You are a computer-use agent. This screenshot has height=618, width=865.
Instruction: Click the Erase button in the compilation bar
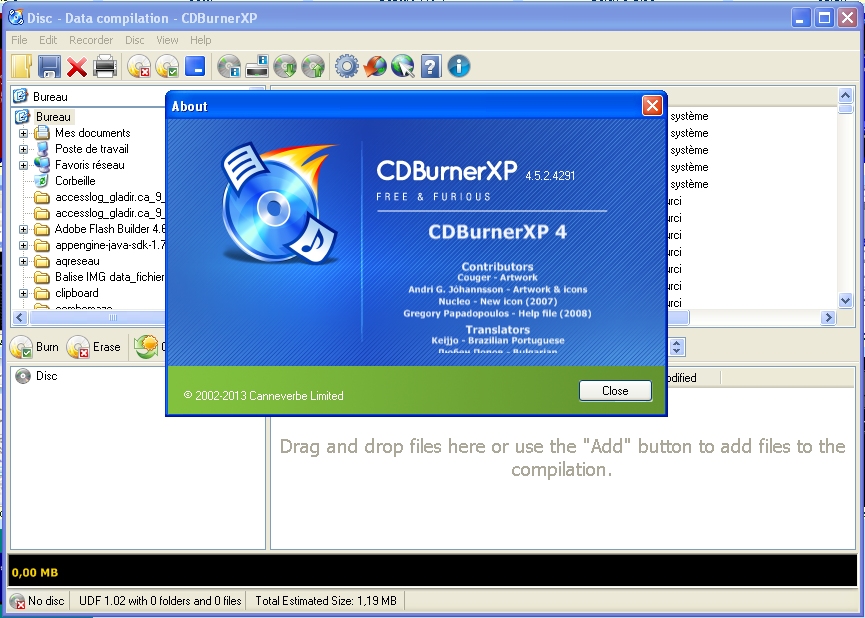tap(94, 347)
